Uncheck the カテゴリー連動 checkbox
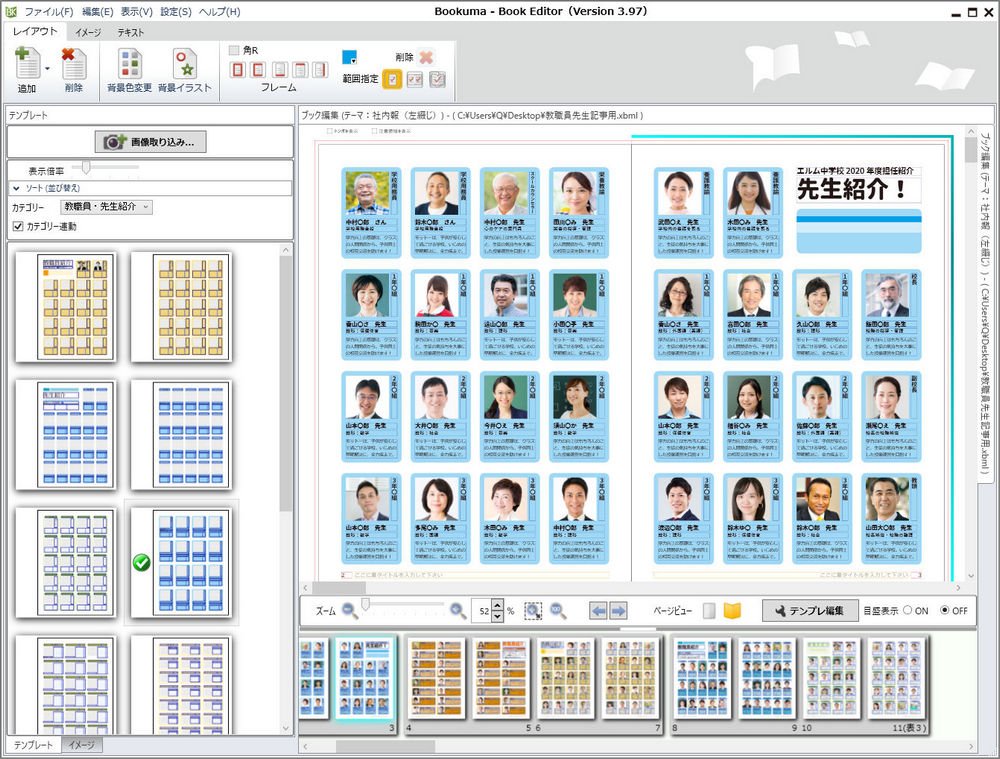This screenshot has width=1000, height=759. pyautogui.click(x=17, y=227)
